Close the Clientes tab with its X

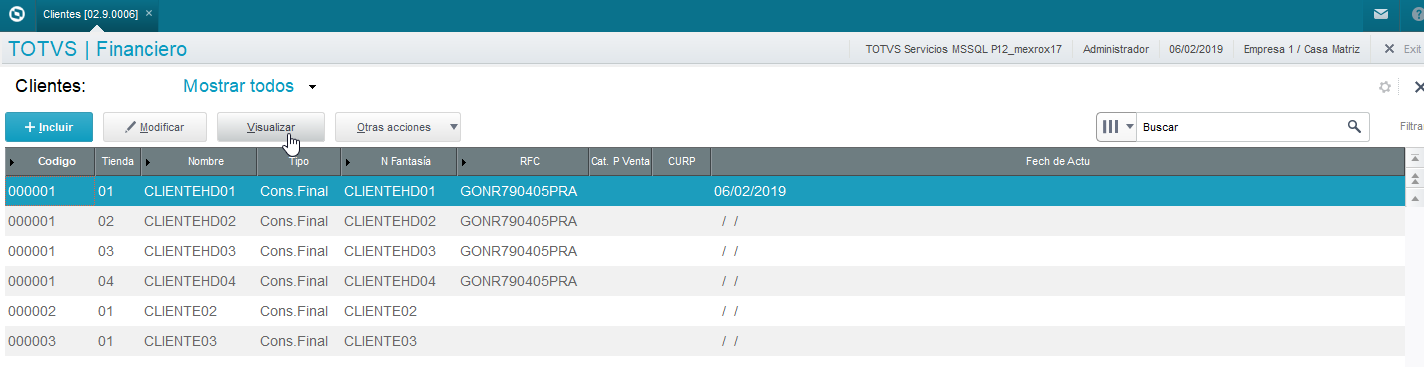(149, 14)
